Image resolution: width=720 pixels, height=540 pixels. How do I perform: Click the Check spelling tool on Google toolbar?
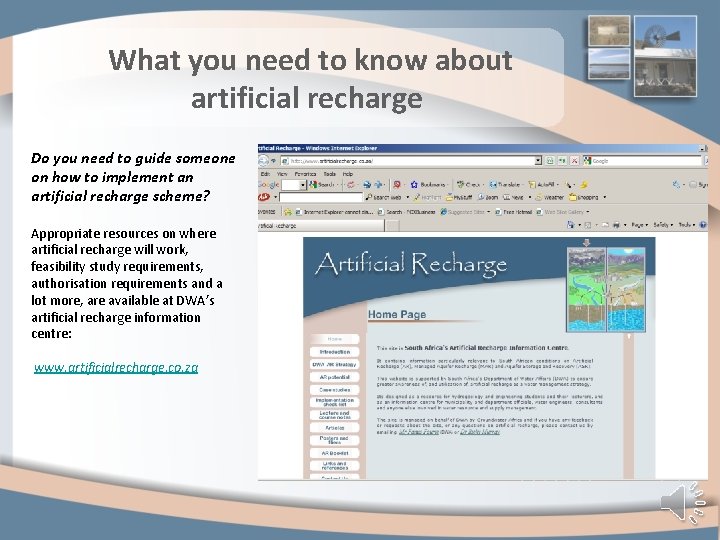pos(468,185)
